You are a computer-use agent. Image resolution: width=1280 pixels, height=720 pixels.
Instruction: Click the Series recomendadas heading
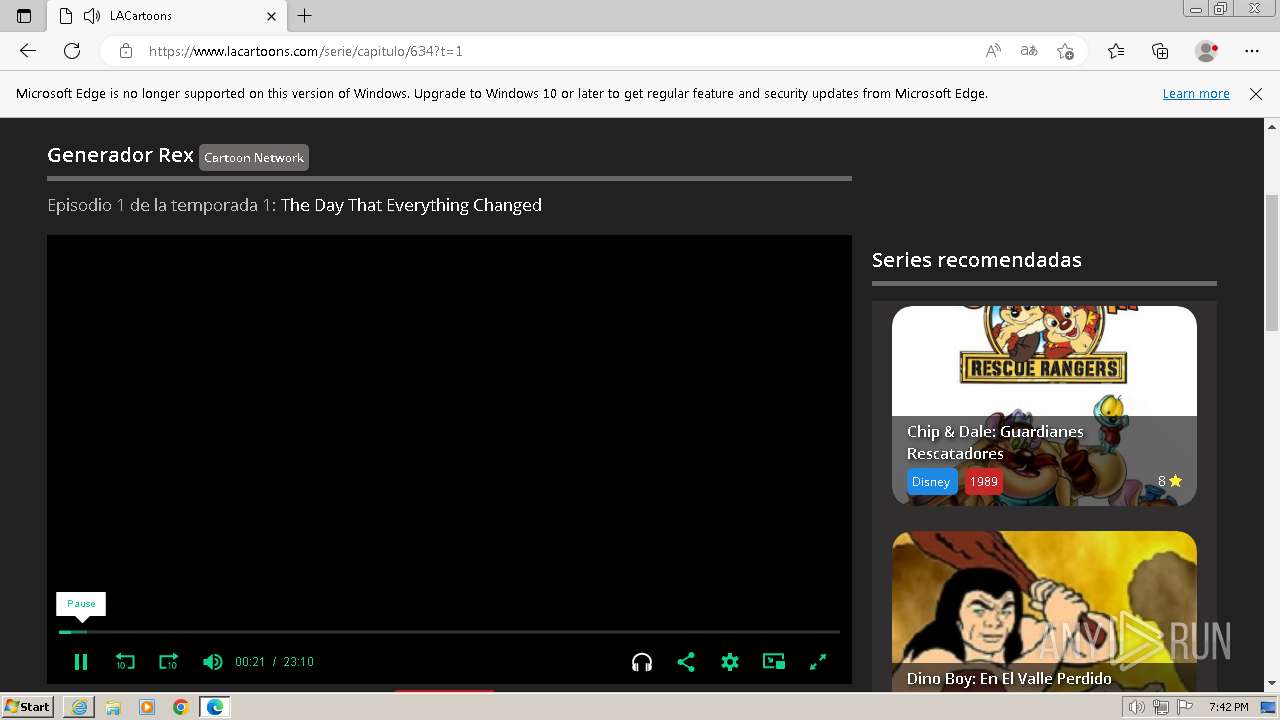977,260
